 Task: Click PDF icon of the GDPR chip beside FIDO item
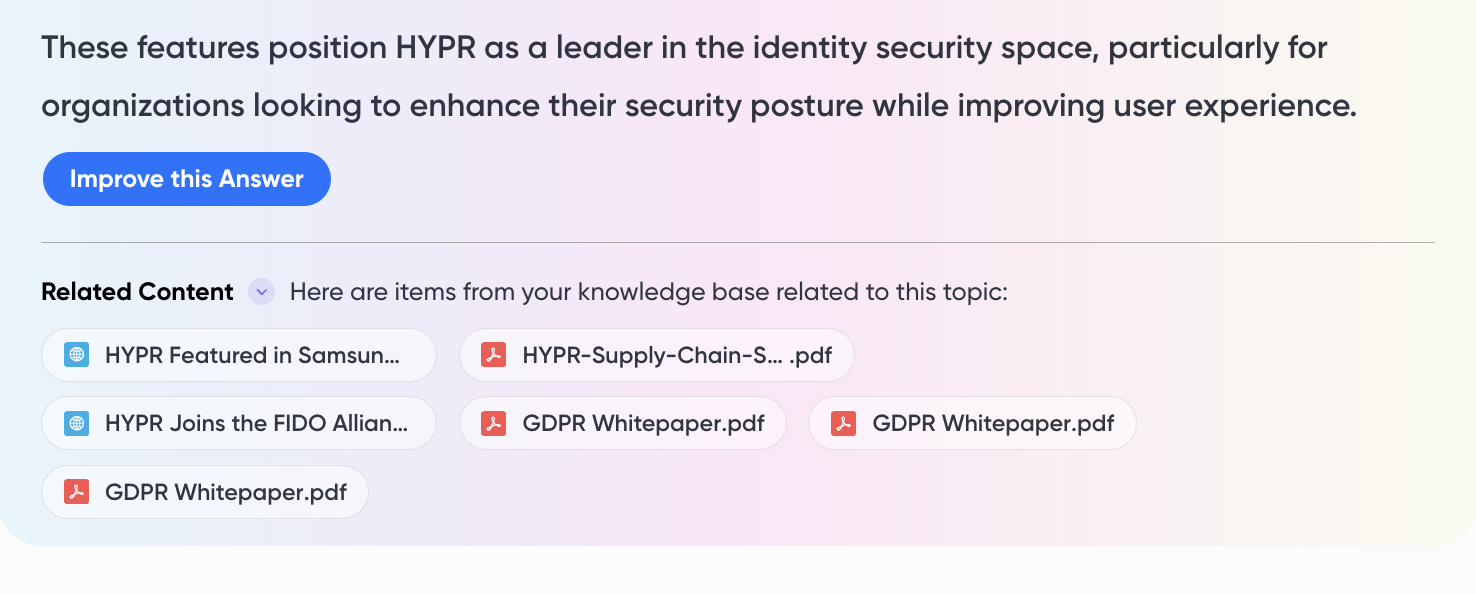[493, 423]
